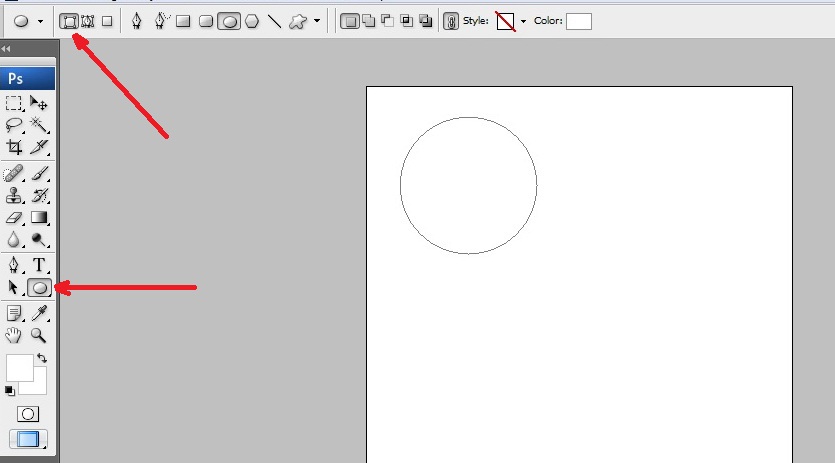Select the Rectangular Marquee tool
This screenshot has height=463, width=835.
pyautogui.click(x=13, y=103)
